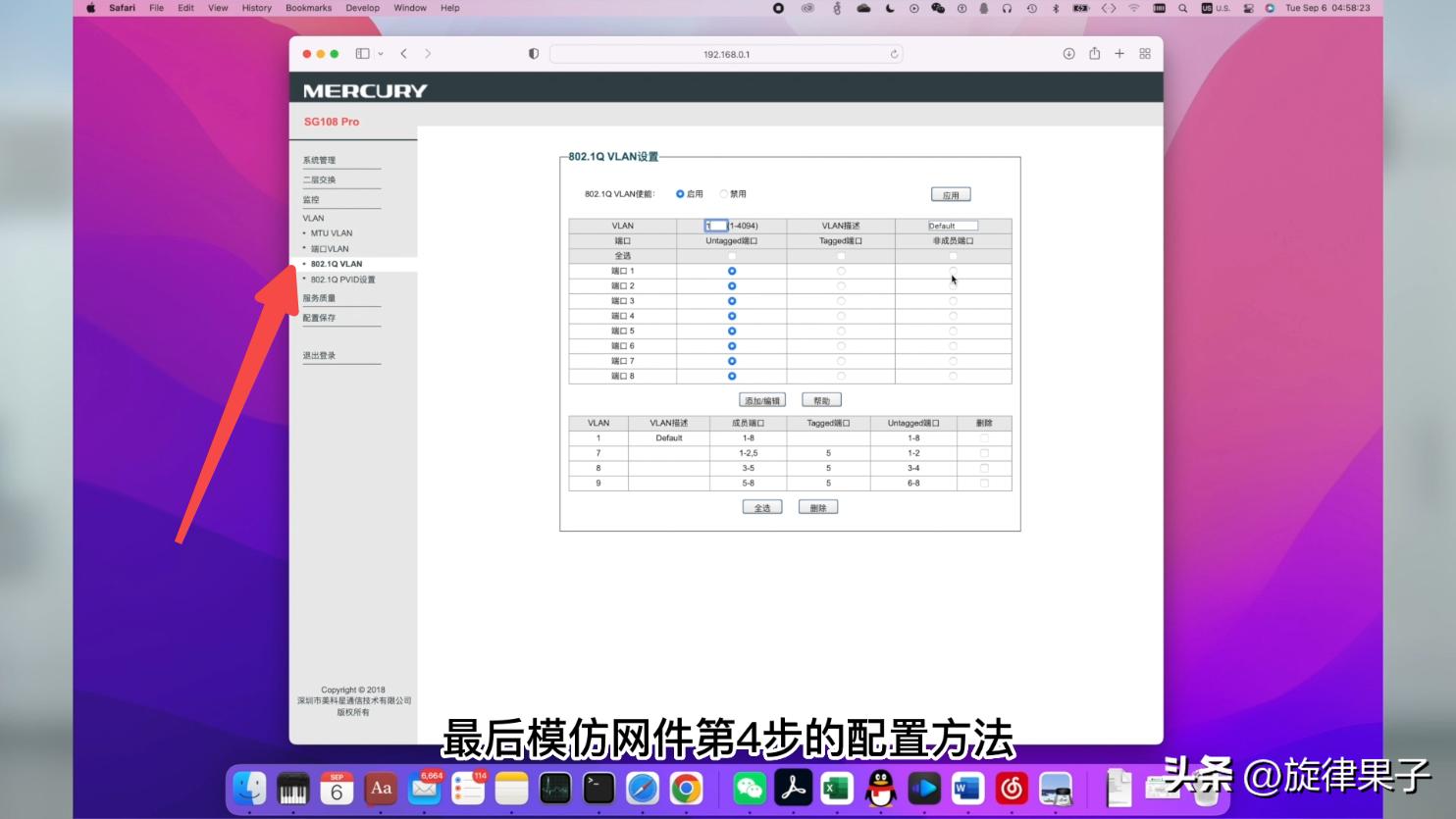The height and width of the screenshot is (819, 1456).
Task: Select the 禁用 radio button
Action: point(724,193)
